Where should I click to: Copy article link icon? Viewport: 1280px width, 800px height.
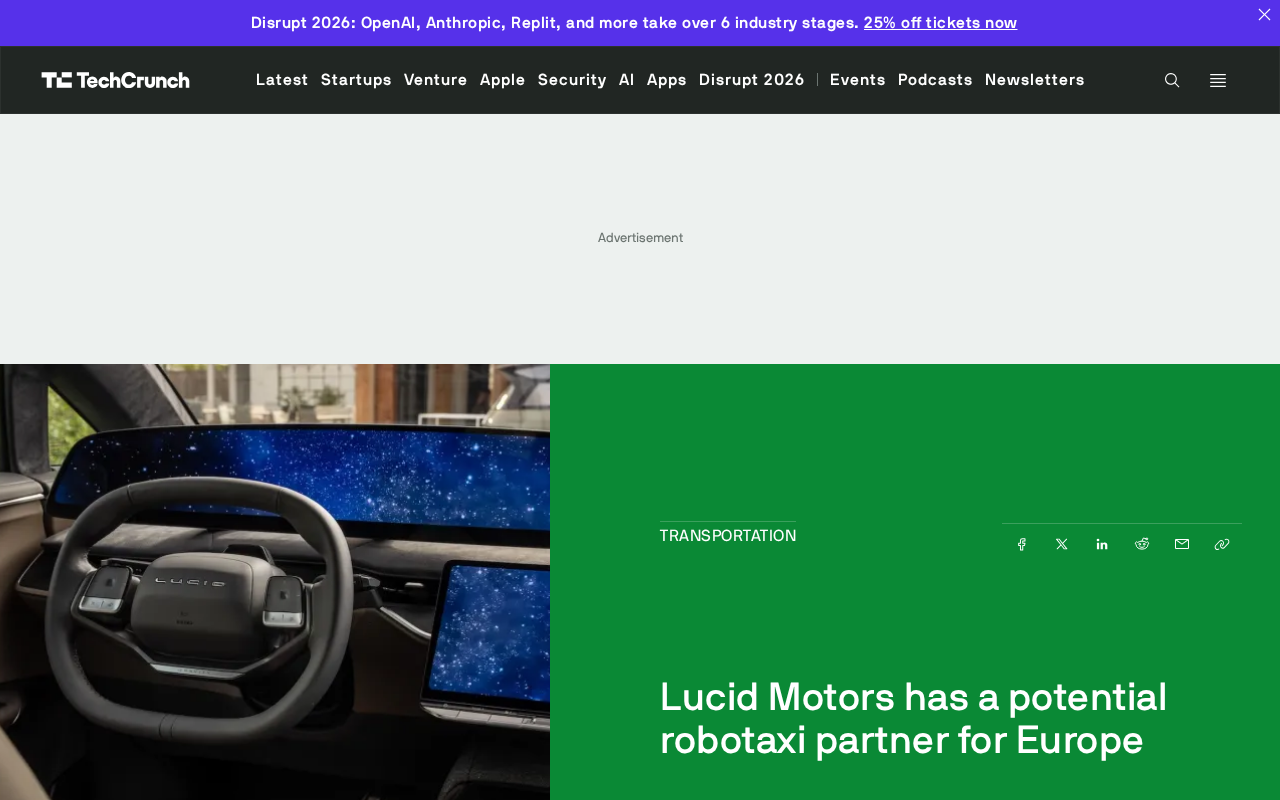(1222, 544)
